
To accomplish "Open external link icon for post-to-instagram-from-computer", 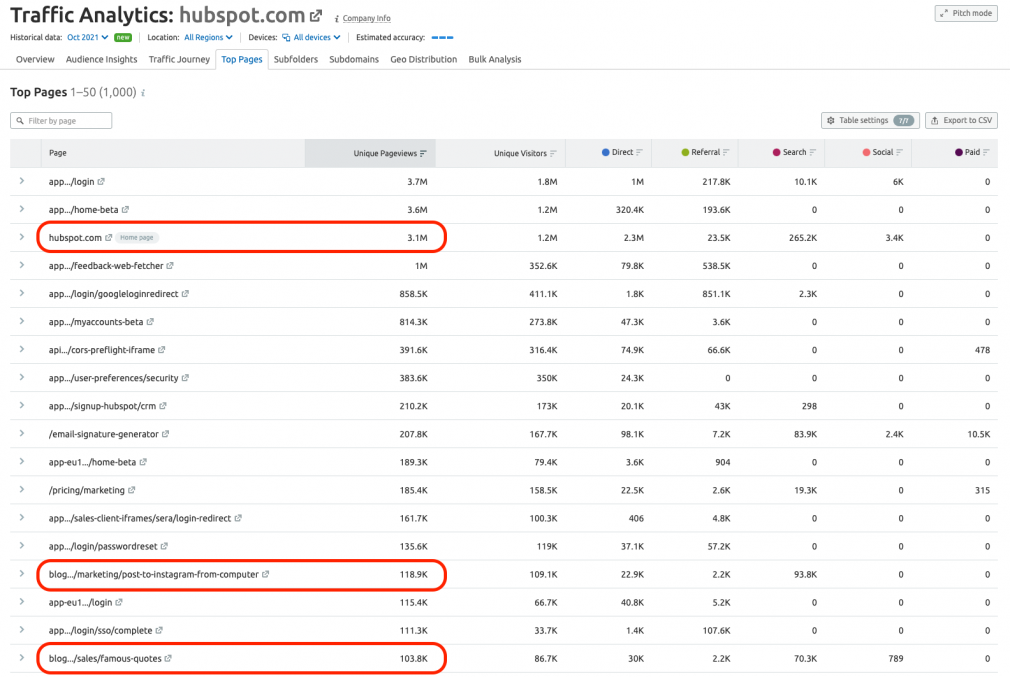I will point(265,574).
